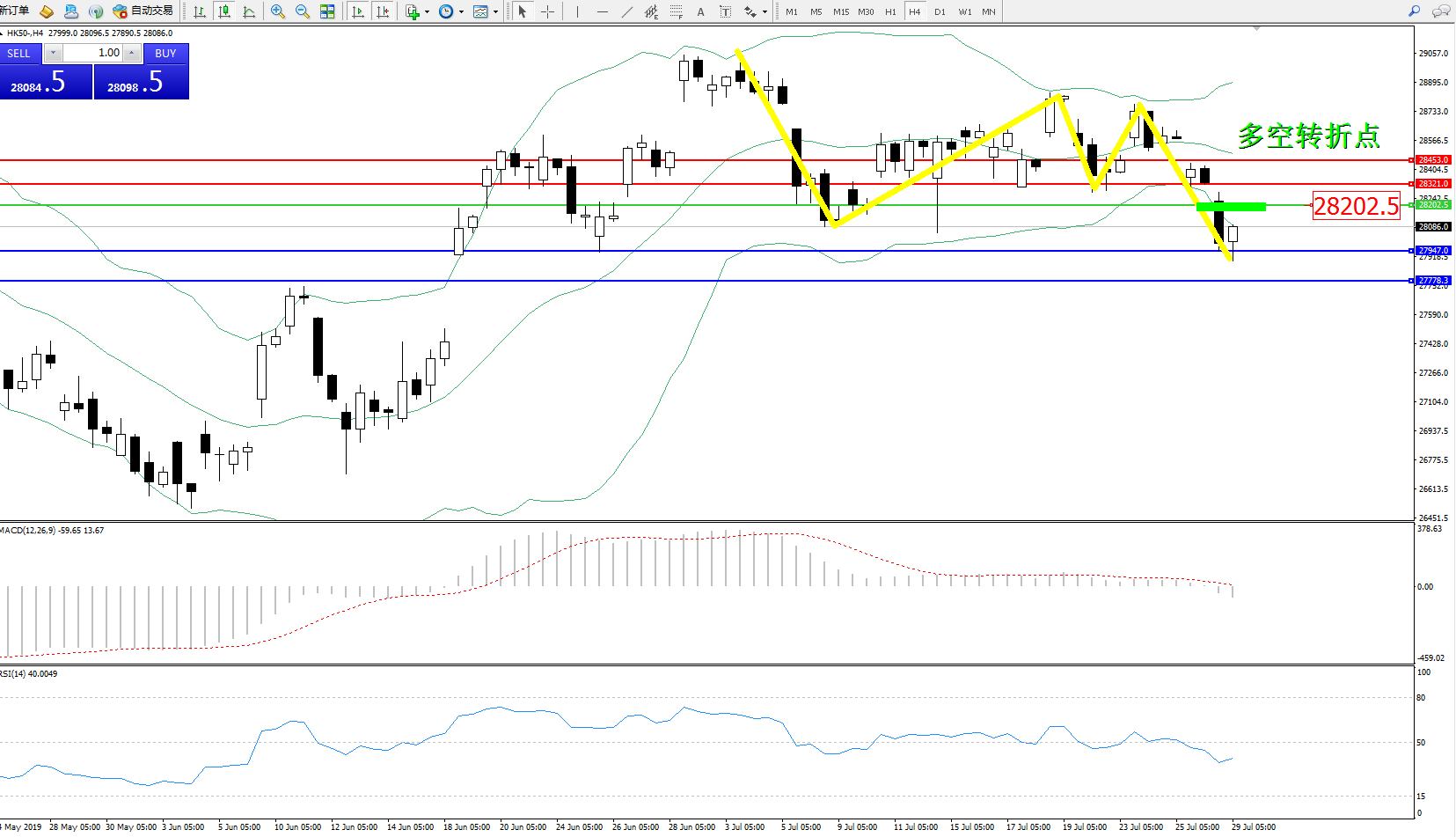Click the zoom in magnifier icon

coord(278,11)
